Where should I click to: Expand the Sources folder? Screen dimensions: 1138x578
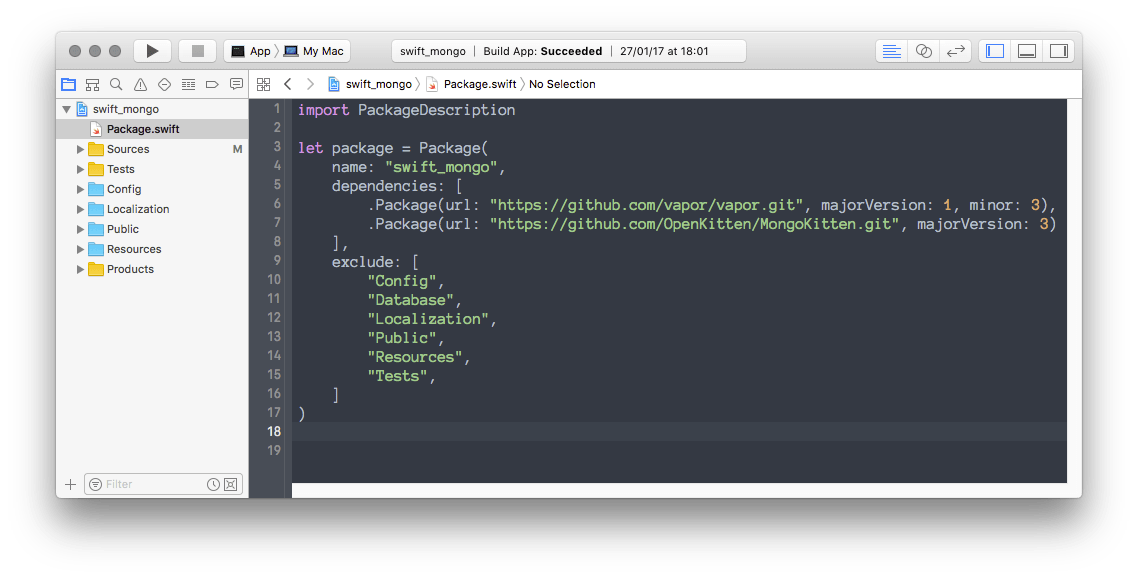[81, 149]
